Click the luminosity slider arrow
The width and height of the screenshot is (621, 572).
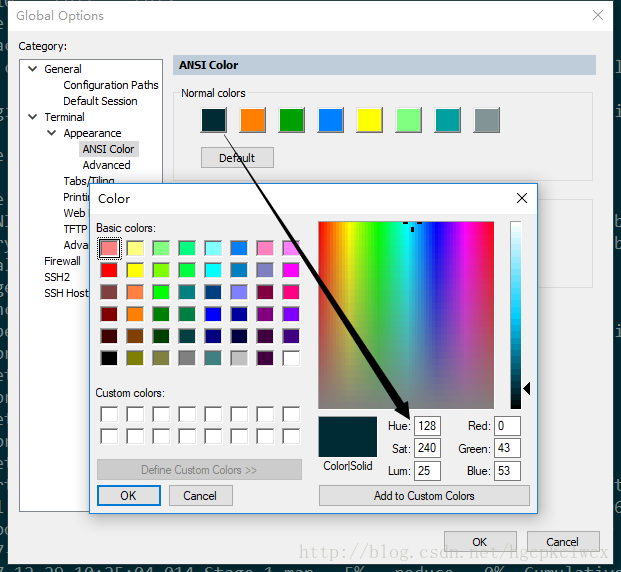point(527,388)
